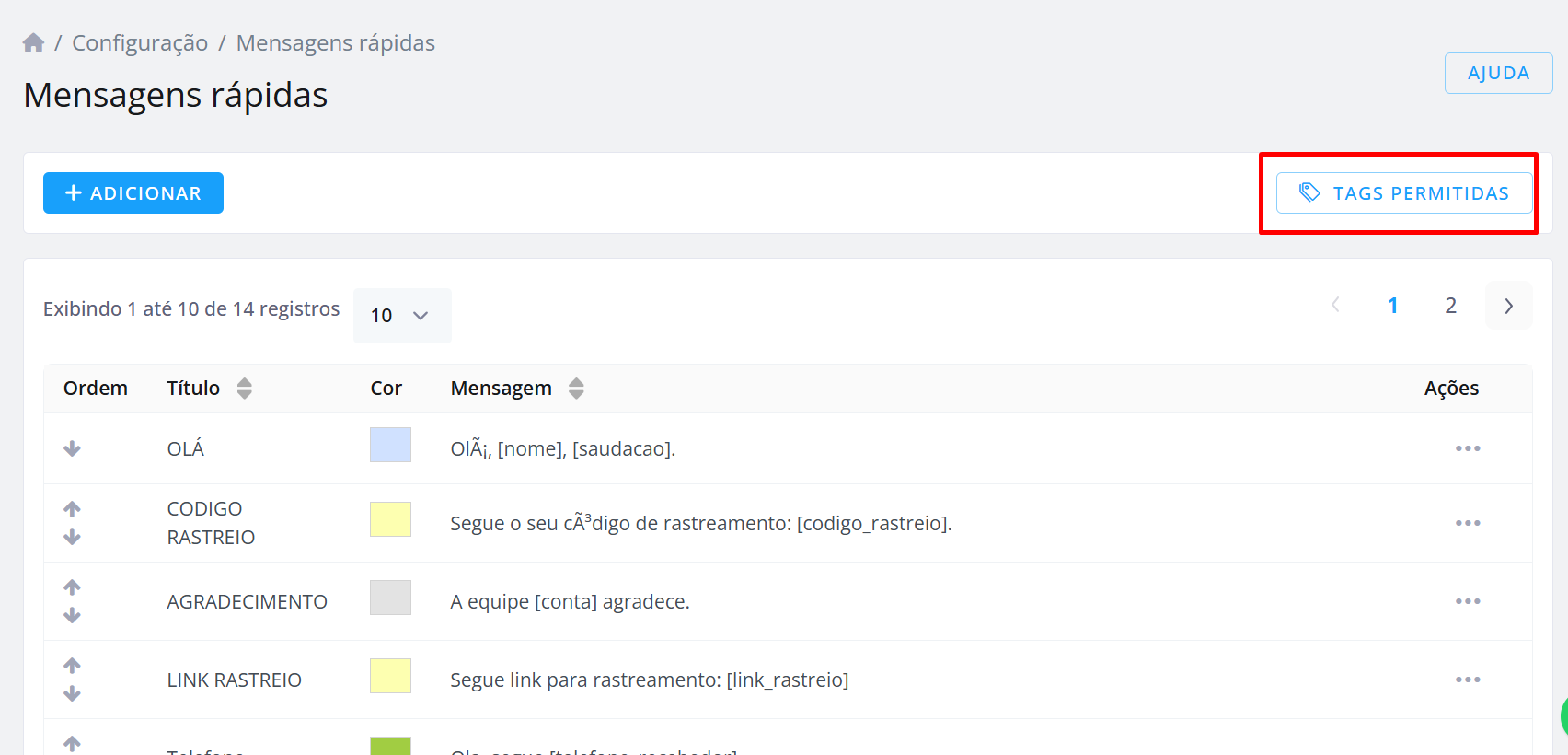Add a new quick message with ADICIONAR
Viewport: 1568px width, 755px height.
coord(133,192)
